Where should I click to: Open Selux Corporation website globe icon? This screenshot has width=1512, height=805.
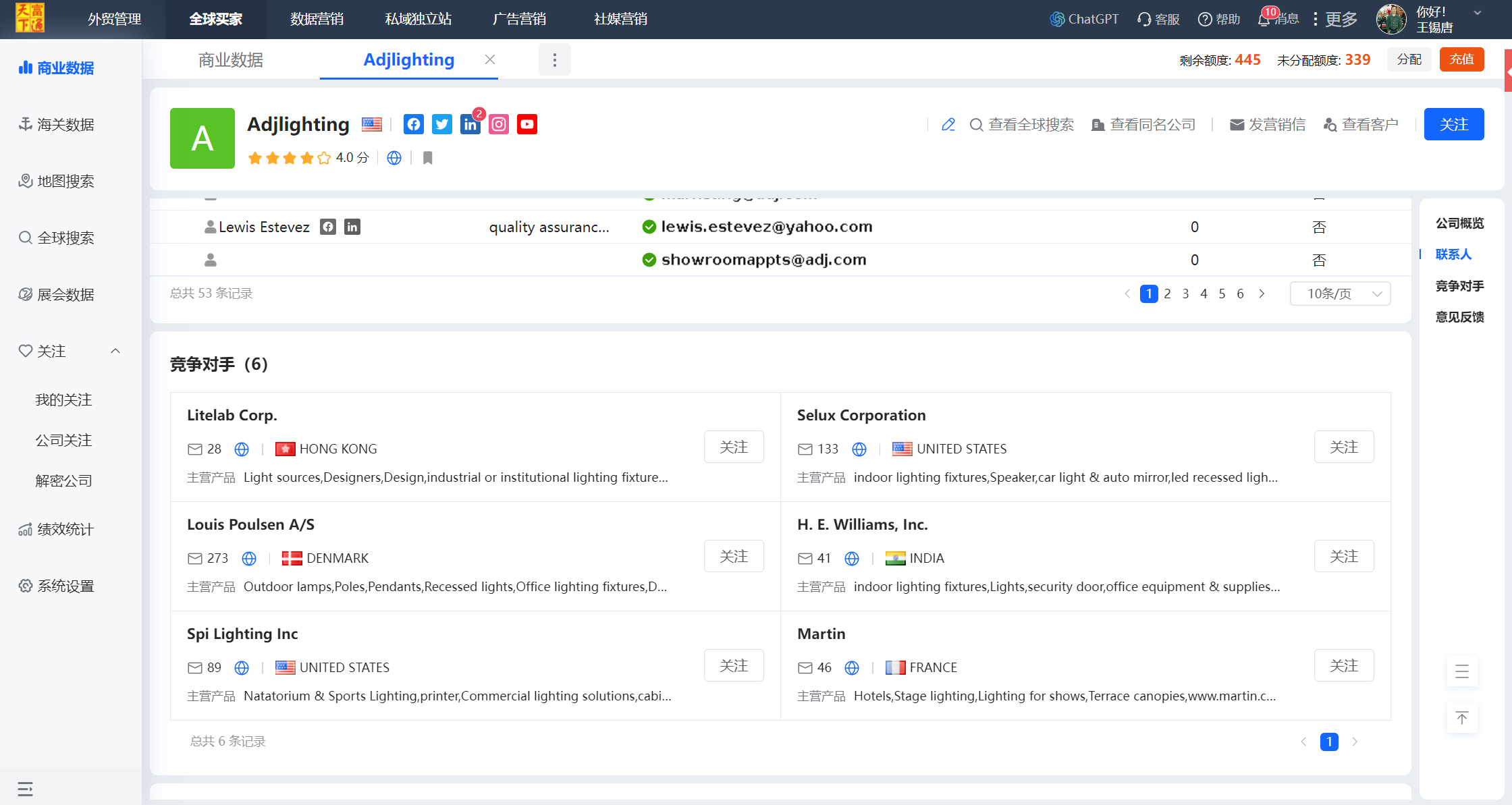[859, 449]
